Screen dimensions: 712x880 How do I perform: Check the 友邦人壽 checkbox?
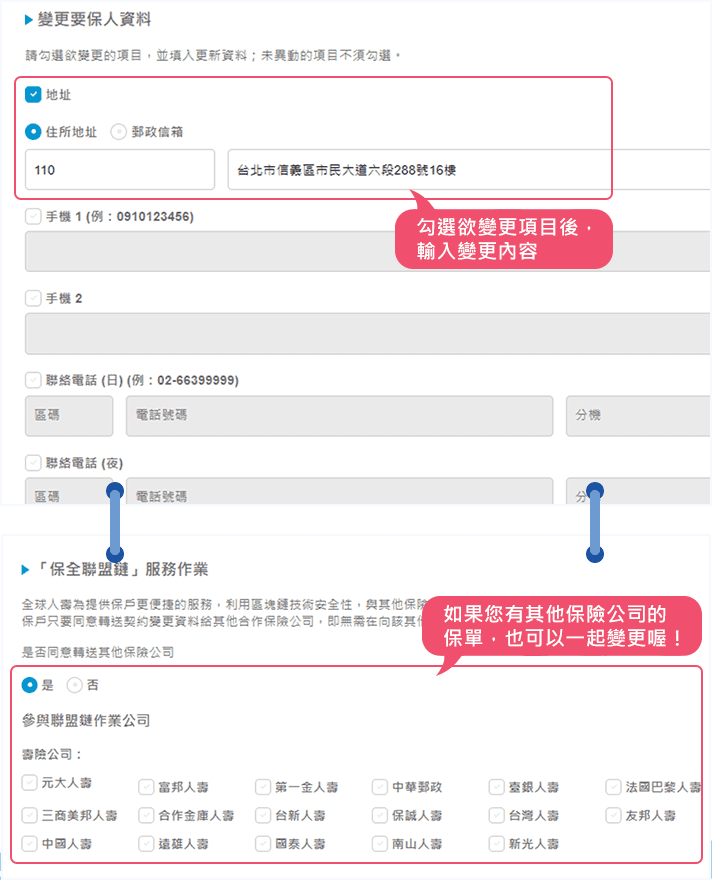point(613,815)
